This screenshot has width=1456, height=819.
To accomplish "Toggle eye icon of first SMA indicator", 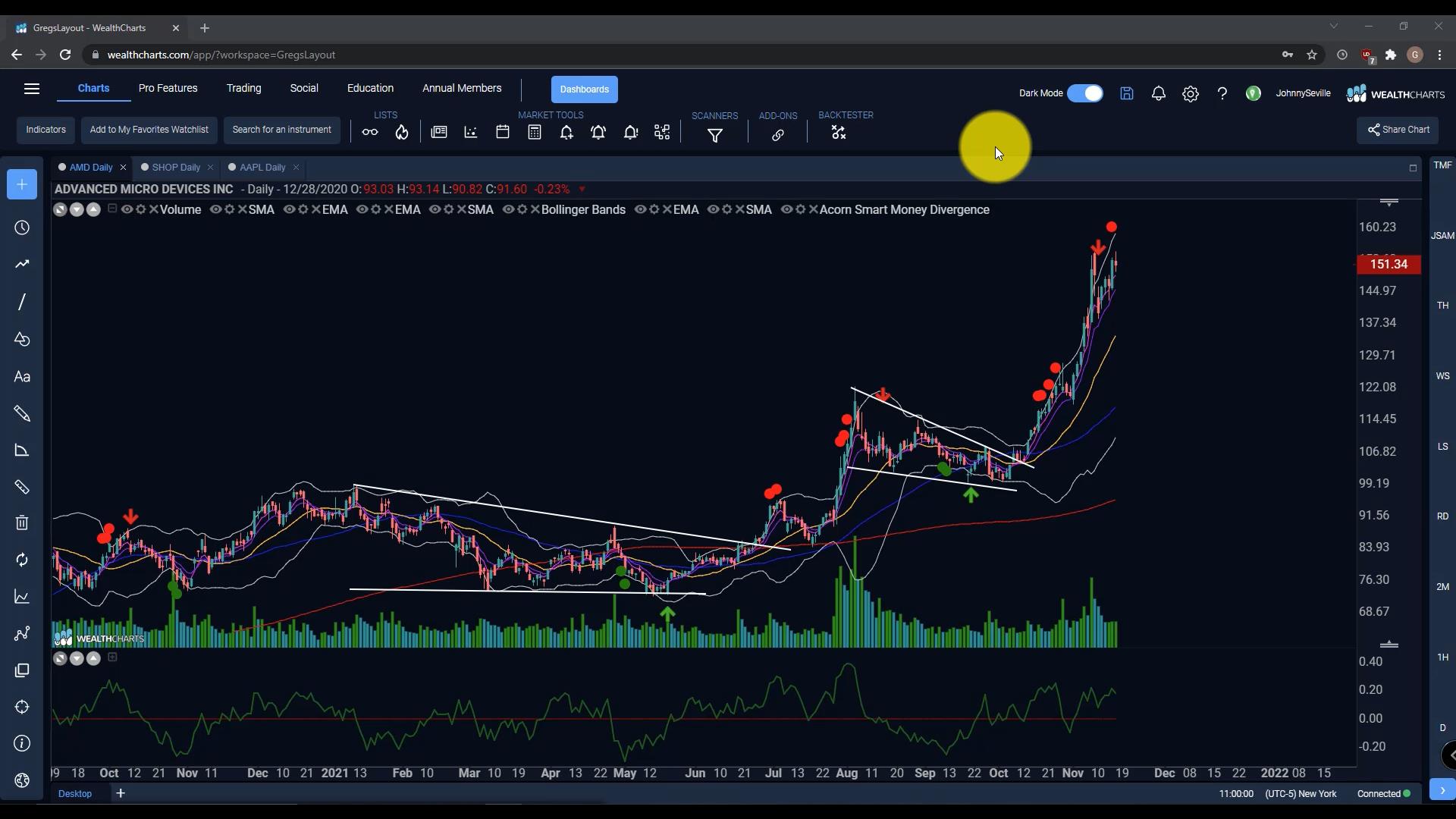I will click(216, 209).
